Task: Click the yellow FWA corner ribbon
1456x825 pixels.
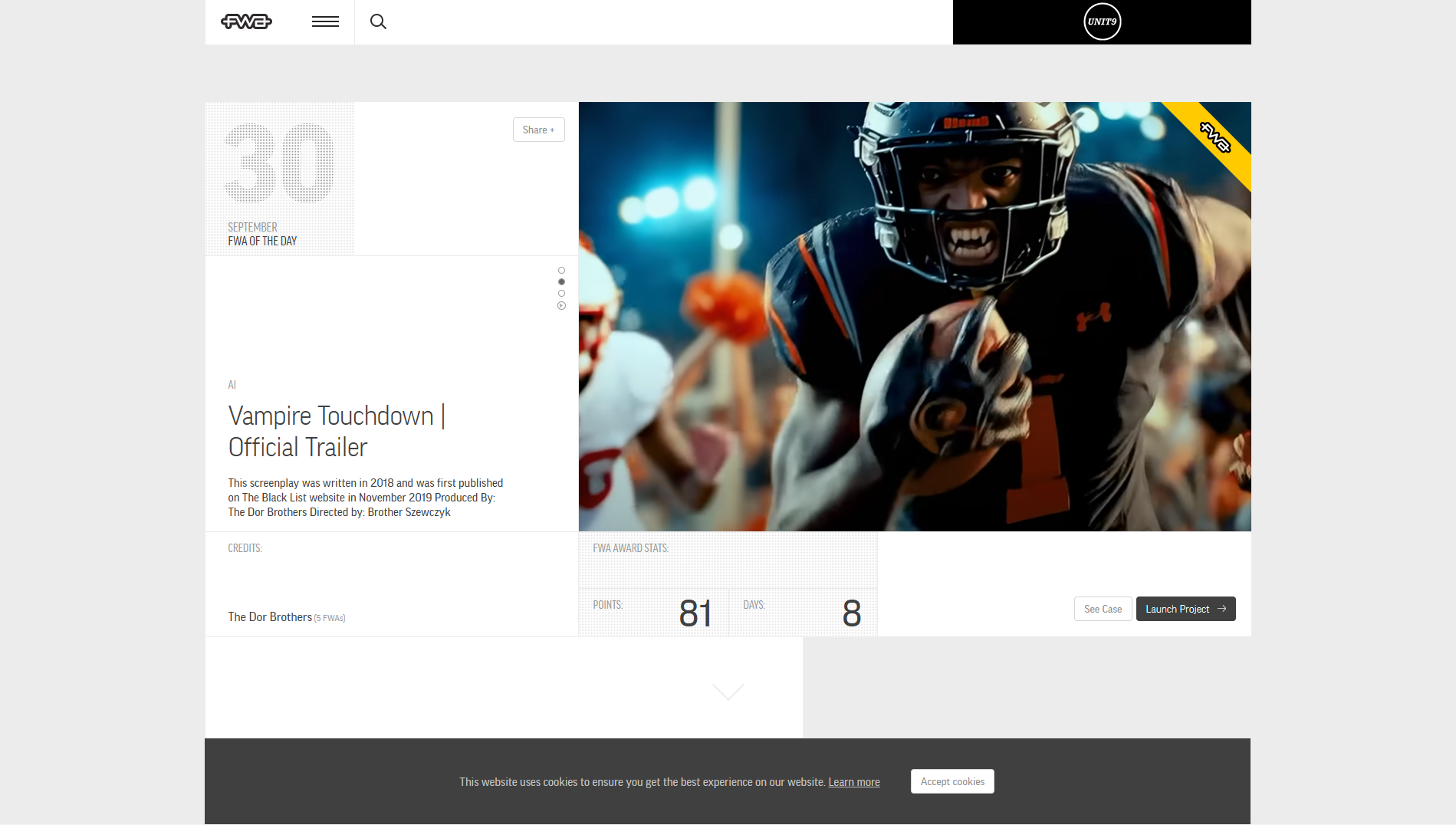Action: click(x=1214, y=138)
